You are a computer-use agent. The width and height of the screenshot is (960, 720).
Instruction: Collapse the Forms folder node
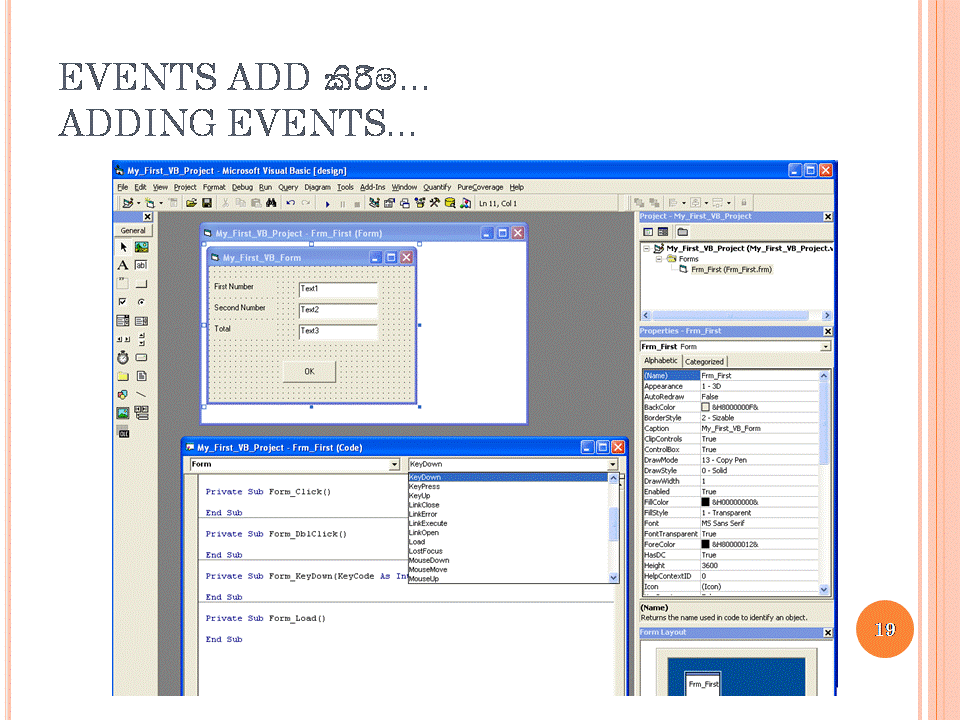(x=659, y=259)
